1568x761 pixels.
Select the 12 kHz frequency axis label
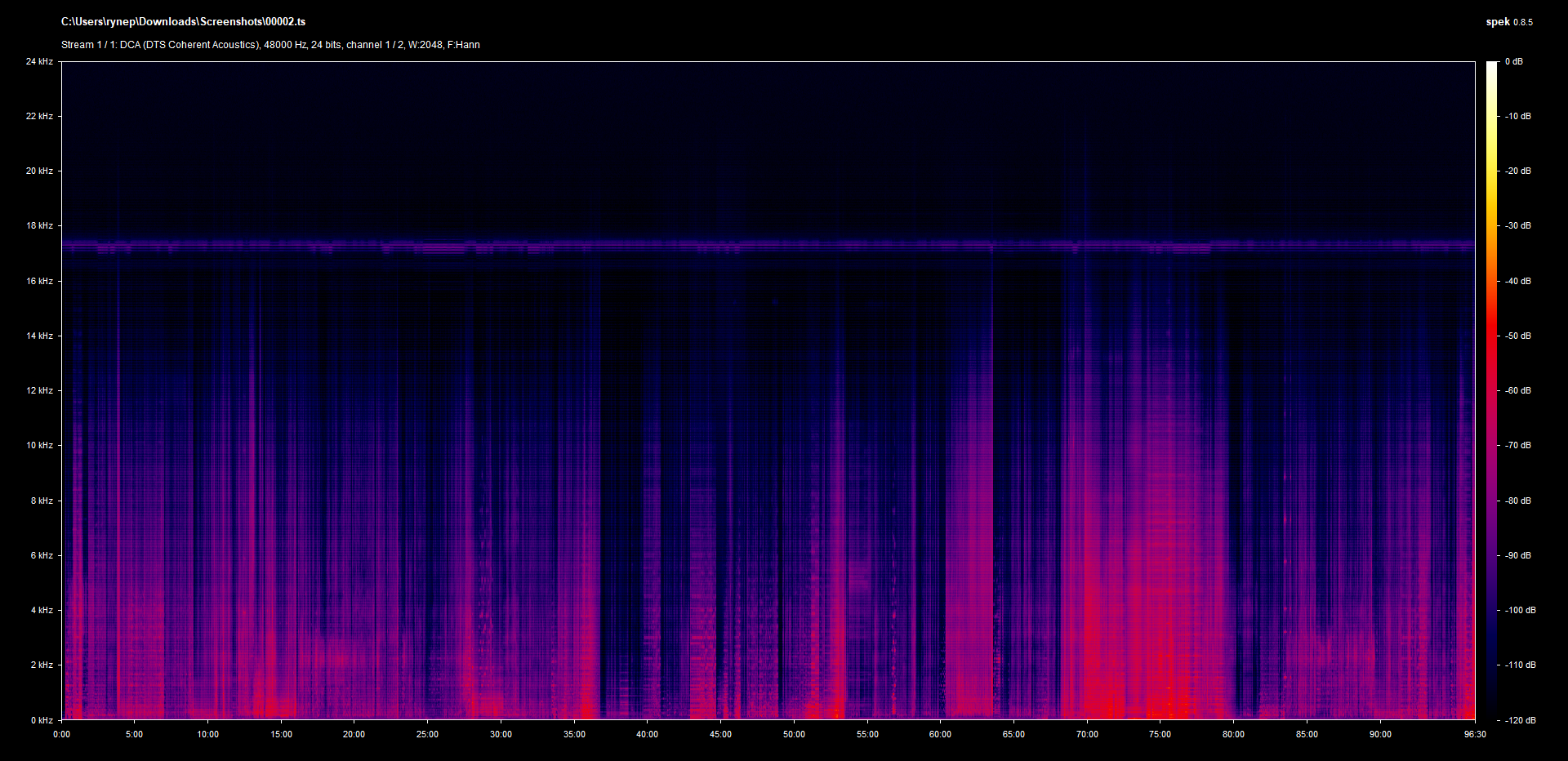[x=39, y=390]
